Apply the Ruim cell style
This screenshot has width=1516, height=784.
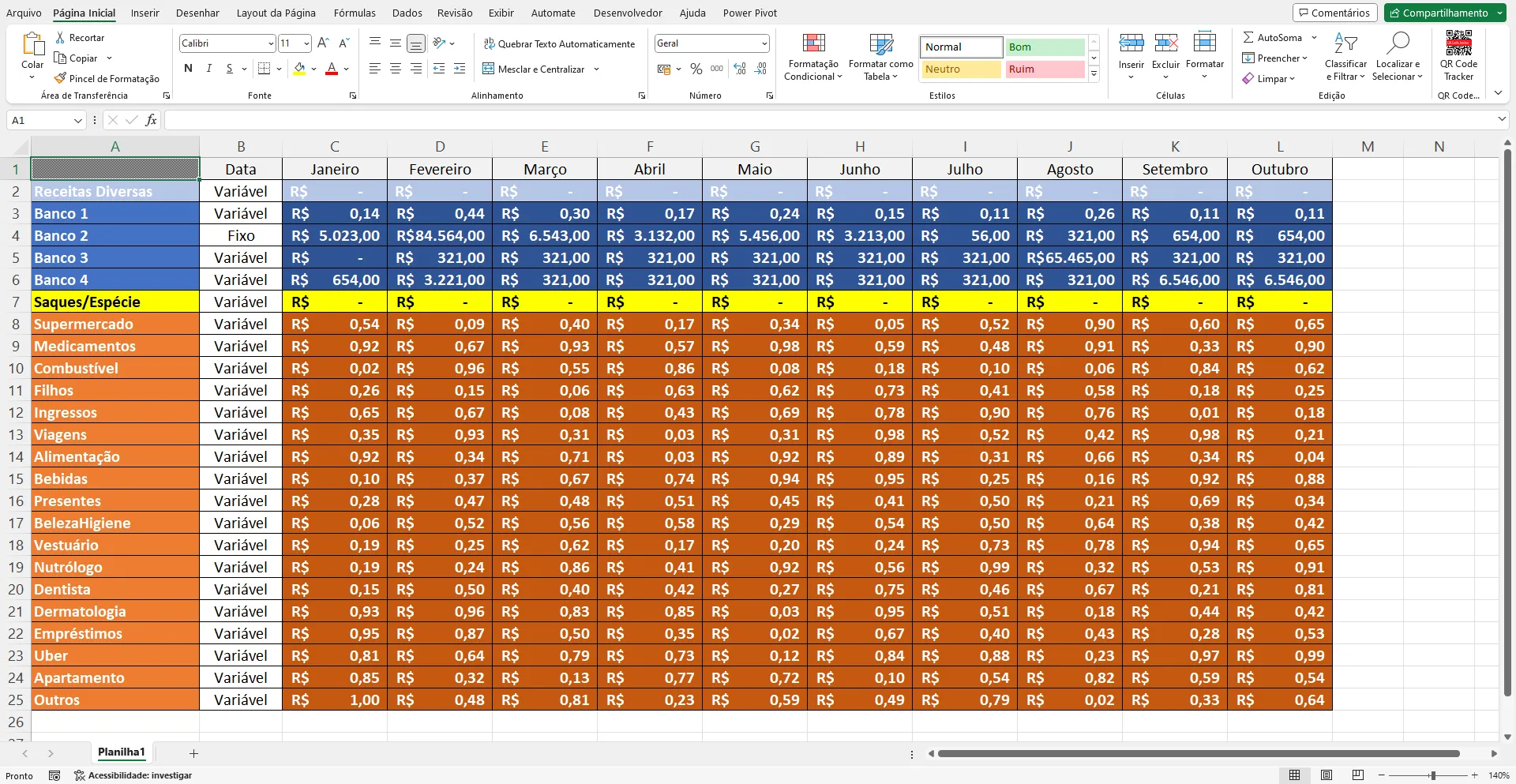[x=1045, y=69]
